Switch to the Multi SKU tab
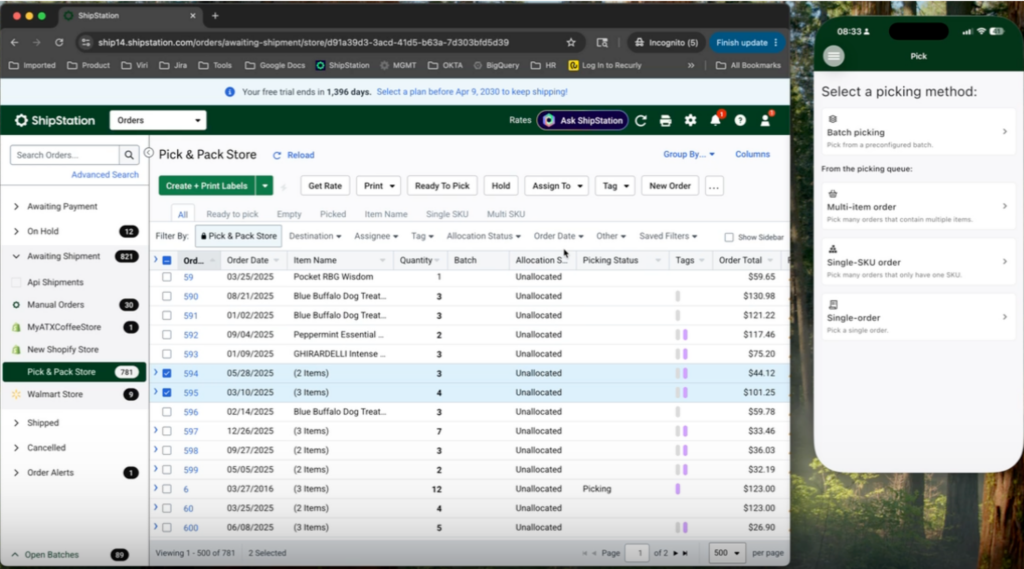The image size is (1024, 569). click(x=506, y=214)
